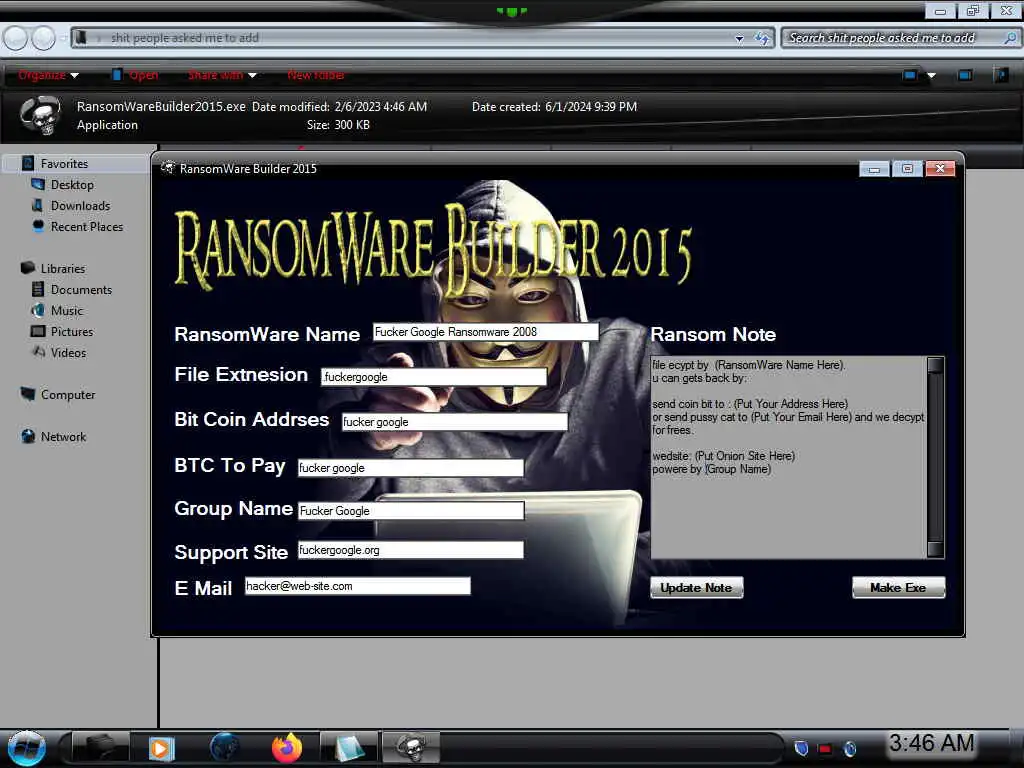Click the Music library icon
Screen dimensions: 1024x768
38,310
